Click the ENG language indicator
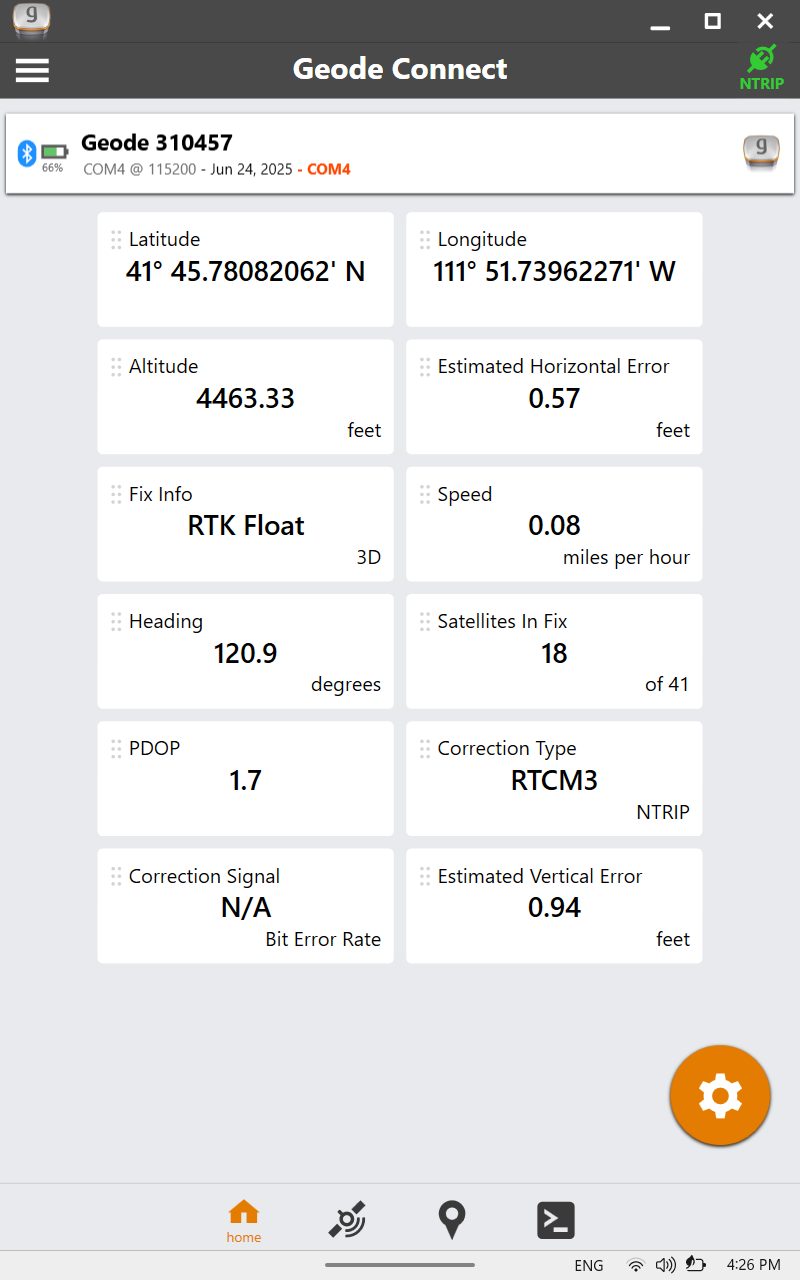 (589, 1265)
